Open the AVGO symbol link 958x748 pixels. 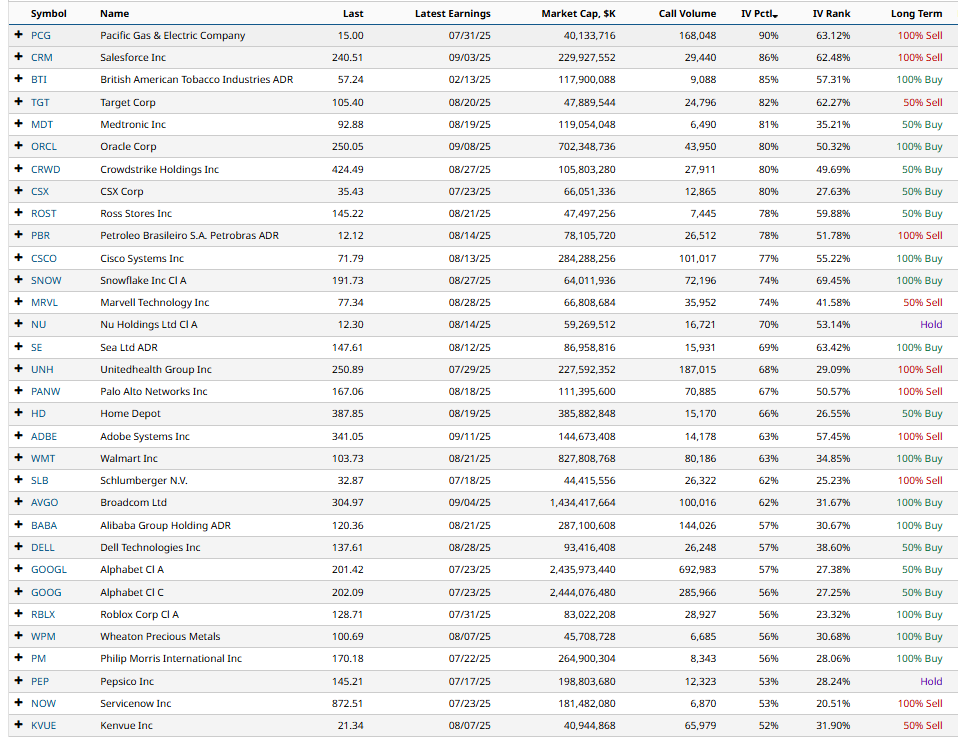[x=45, y=503]
